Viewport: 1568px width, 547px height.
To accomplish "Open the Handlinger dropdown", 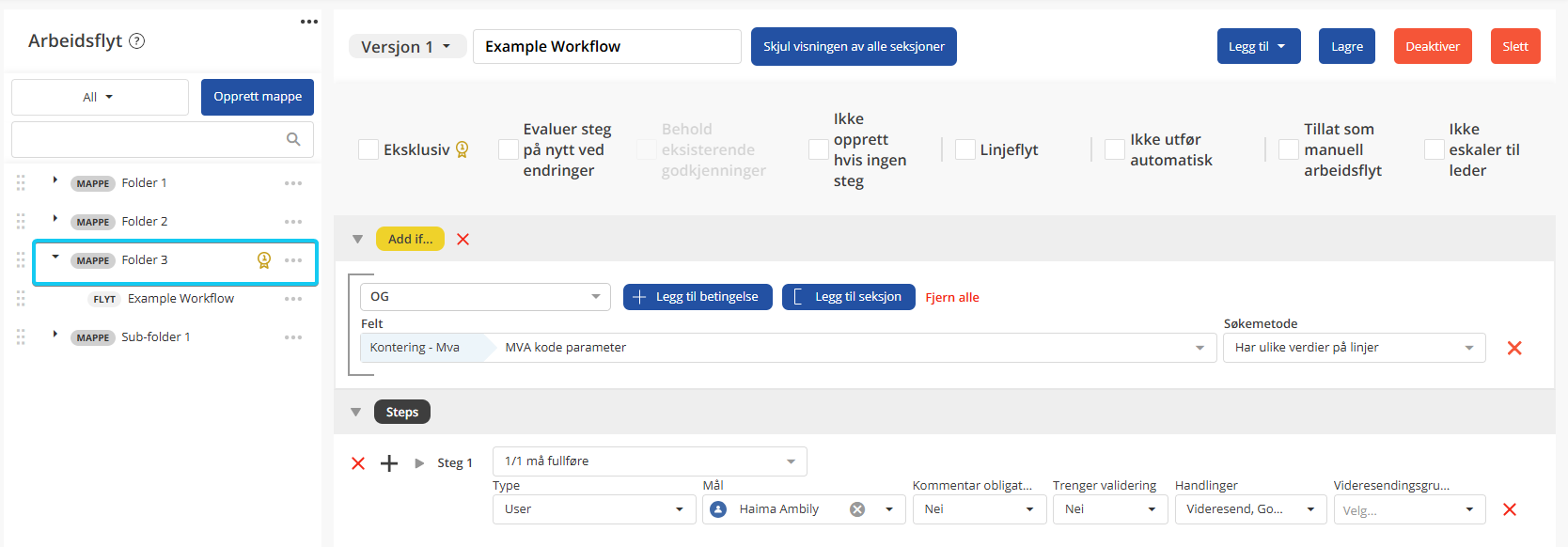I will (x=1250, y=509).
